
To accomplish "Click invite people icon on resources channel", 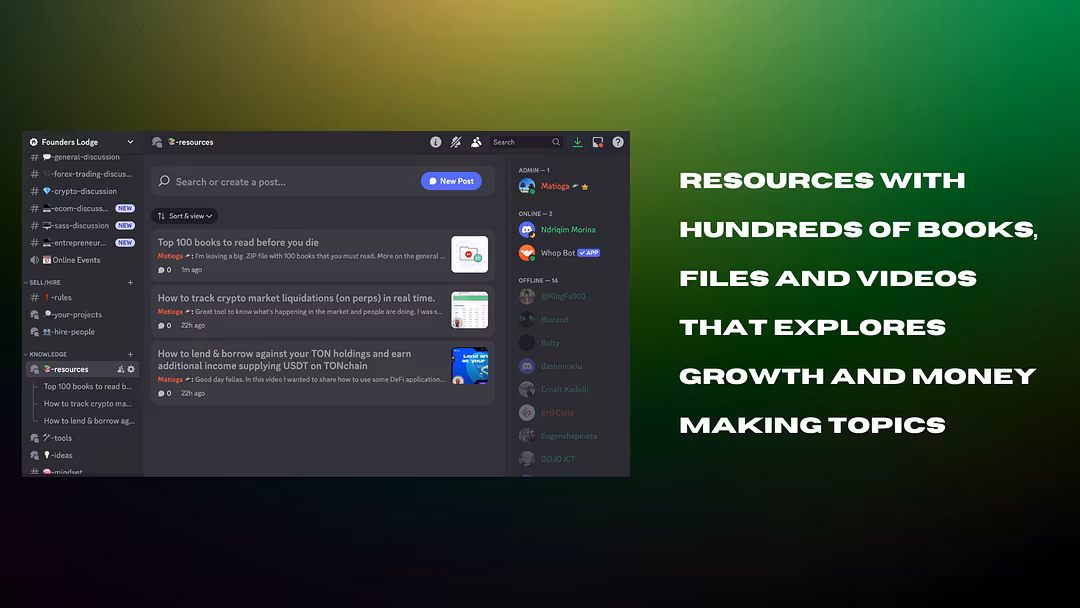I will [121, 369].
